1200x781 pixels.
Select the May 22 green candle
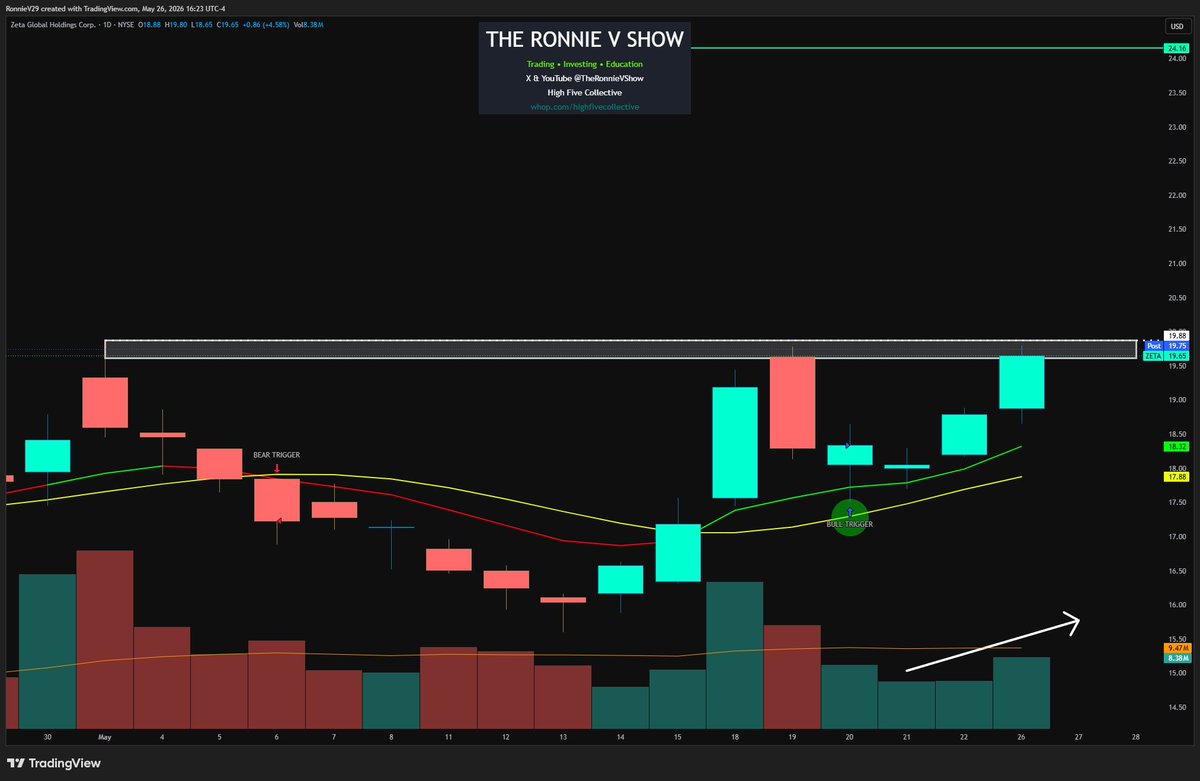point(964,435)
